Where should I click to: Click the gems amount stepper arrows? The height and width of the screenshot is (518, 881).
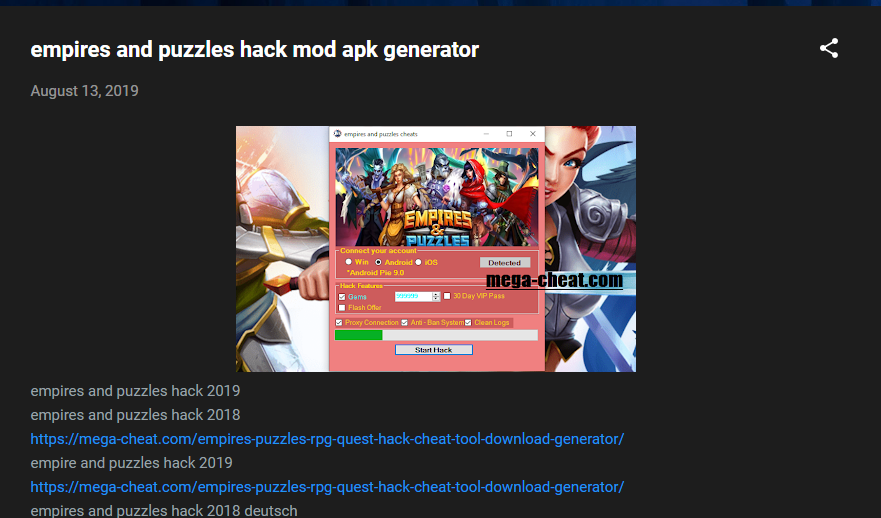tap(436, 296)
